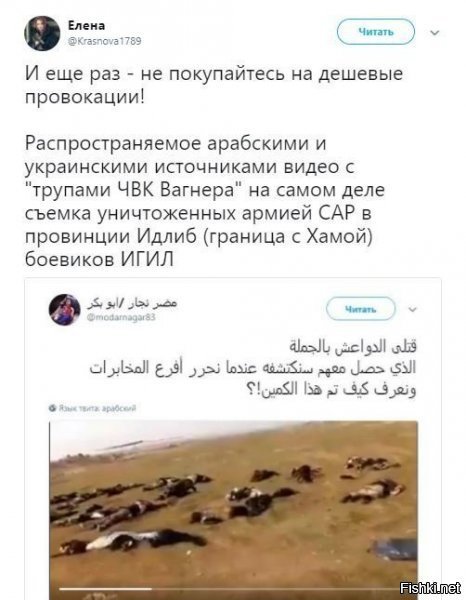Open the 'Язык твита: арабский' language link
The height and width of the screenshot is (600, 466).
click(97, 408)
